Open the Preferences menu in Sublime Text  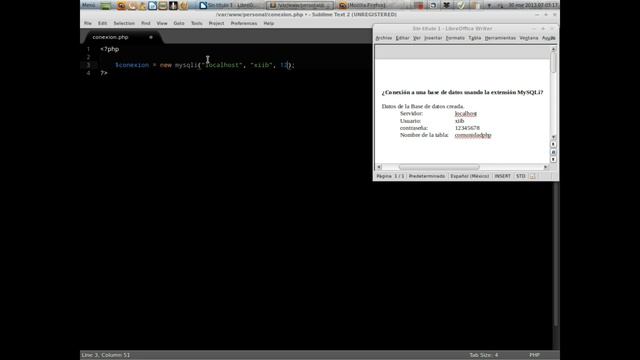[x=244, y=23]
